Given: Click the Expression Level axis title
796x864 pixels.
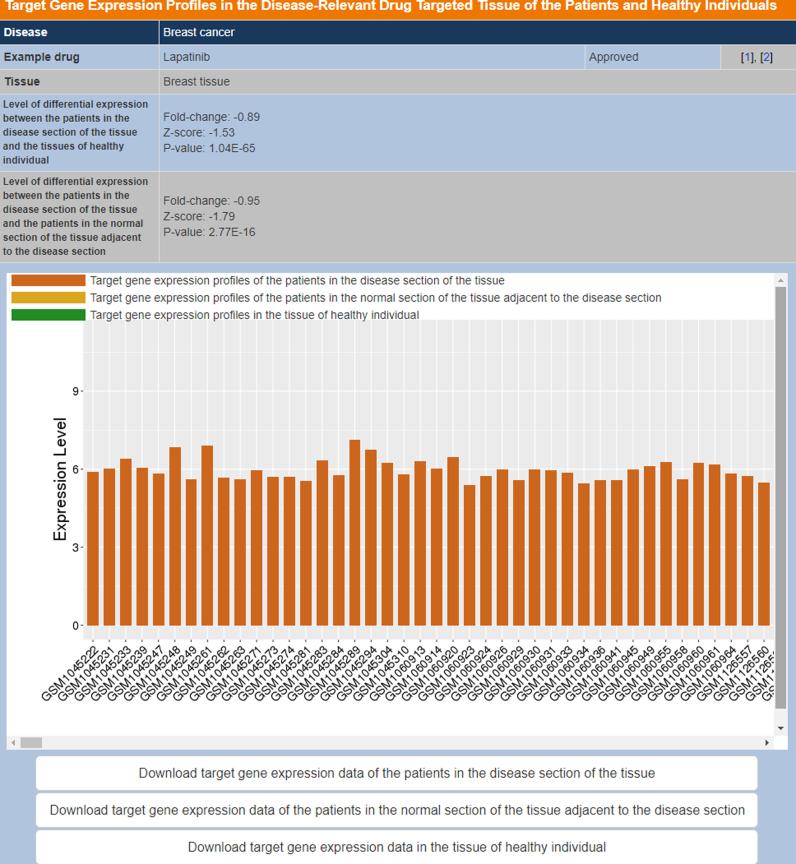Looking at the screenshot, I should click(61, 479).
